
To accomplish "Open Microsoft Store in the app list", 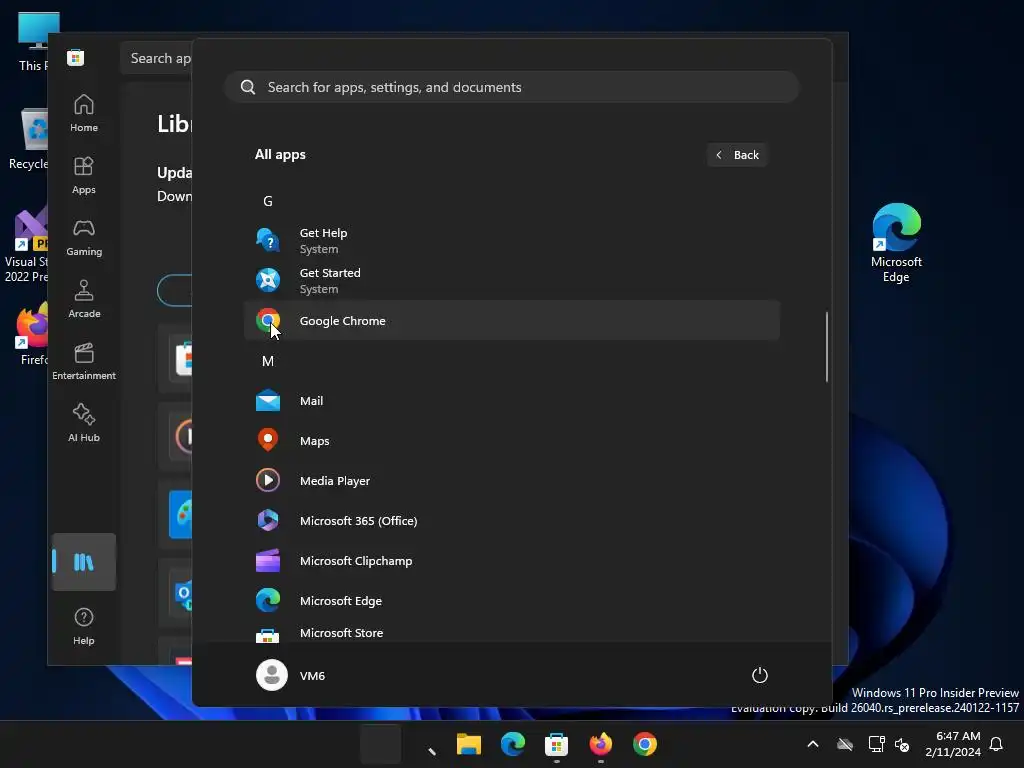I will click(x=511, y=632).
